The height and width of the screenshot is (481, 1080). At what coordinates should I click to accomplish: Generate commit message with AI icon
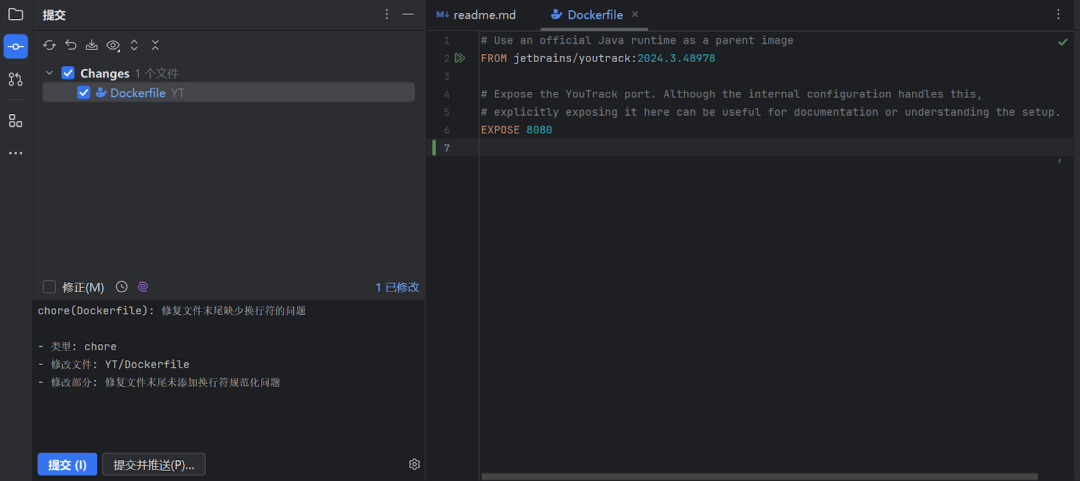pos(143,287)
